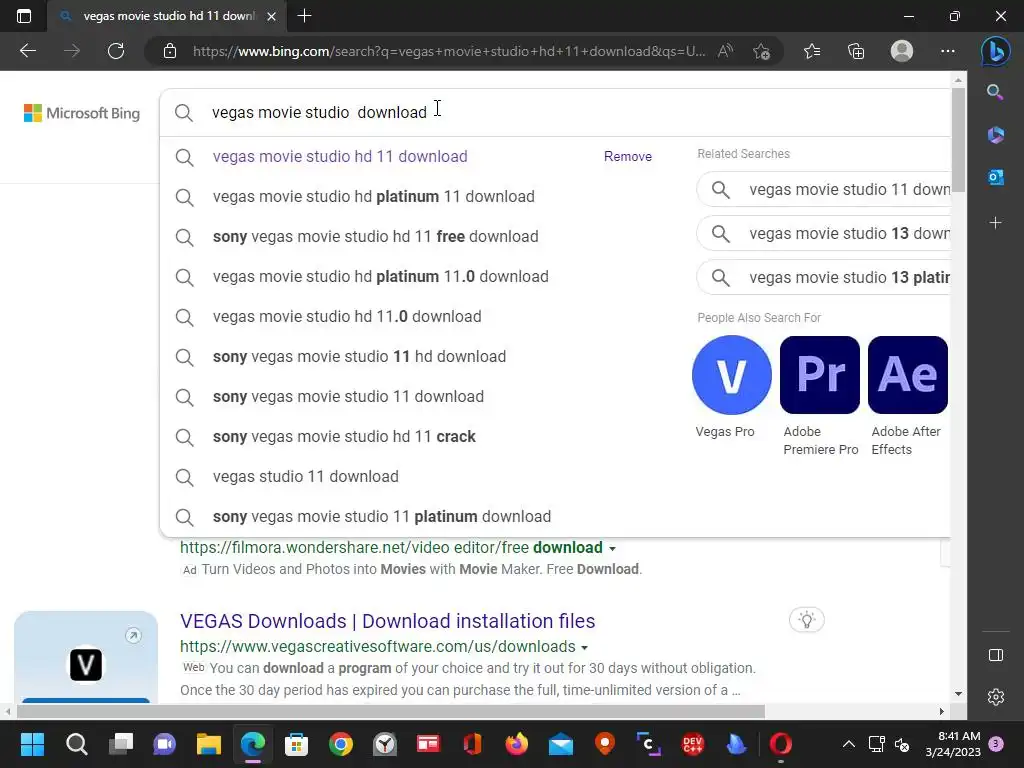This screenshot has height=768, width=1024.
Task: Open Edge Settings and more menu
Action: pos(948,51)
